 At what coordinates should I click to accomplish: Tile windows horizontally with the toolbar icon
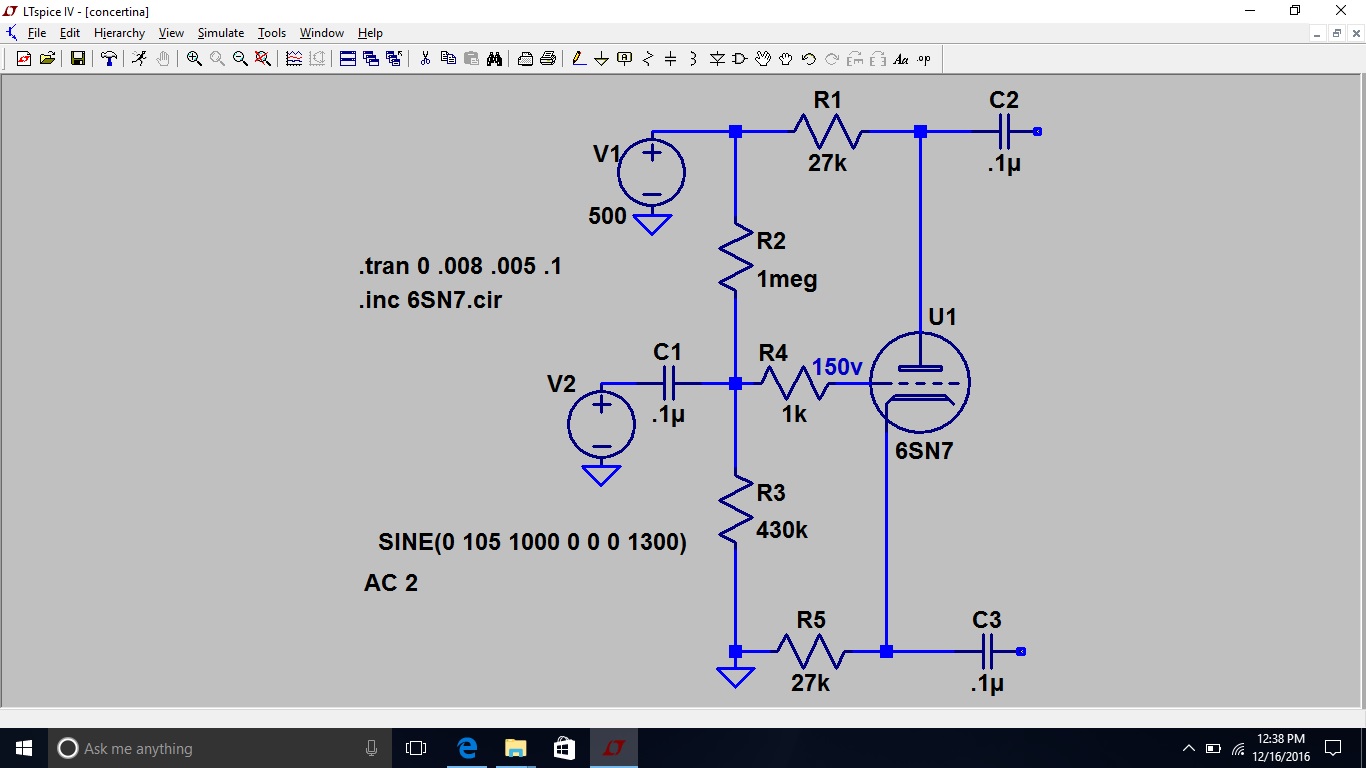[348, 59]
